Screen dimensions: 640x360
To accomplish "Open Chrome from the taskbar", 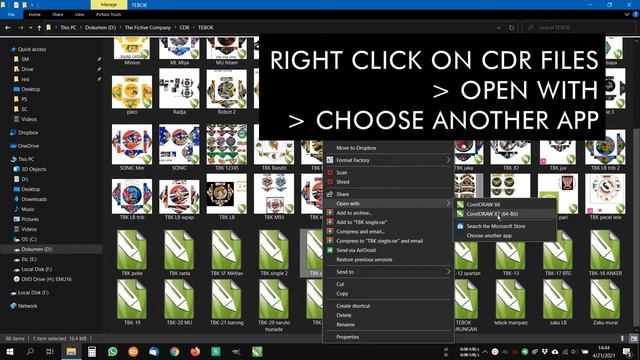I will click(174, 351).
